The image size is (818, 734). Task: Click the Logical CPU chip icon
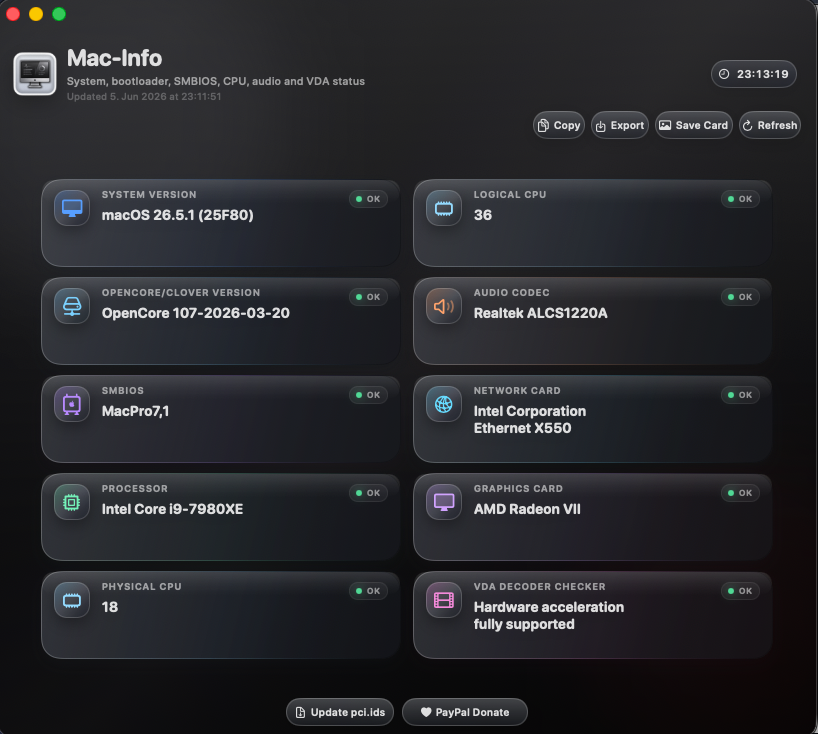click(444, 208)
